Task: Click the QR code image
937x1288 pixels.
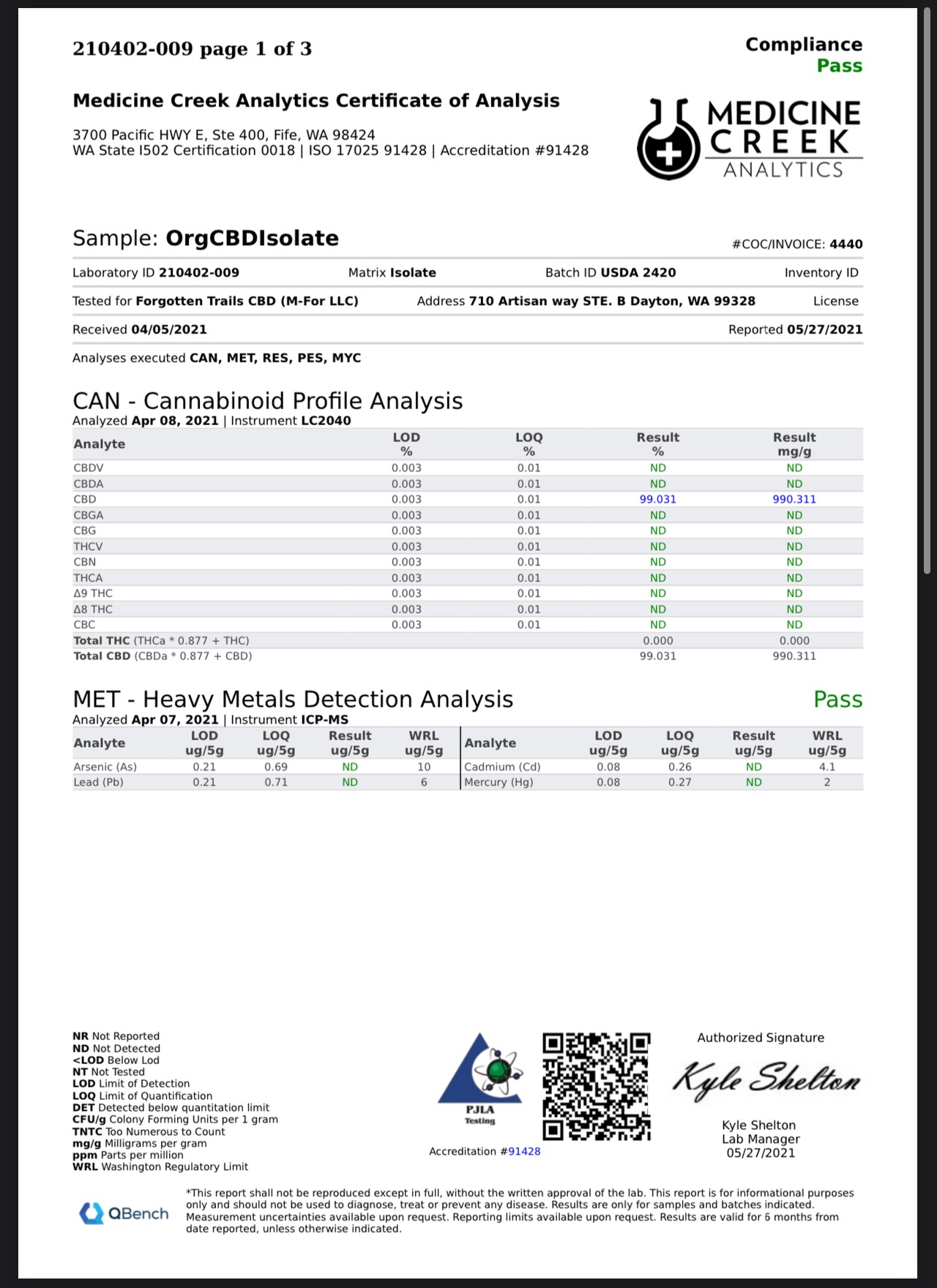Action: coord(597,1087)
